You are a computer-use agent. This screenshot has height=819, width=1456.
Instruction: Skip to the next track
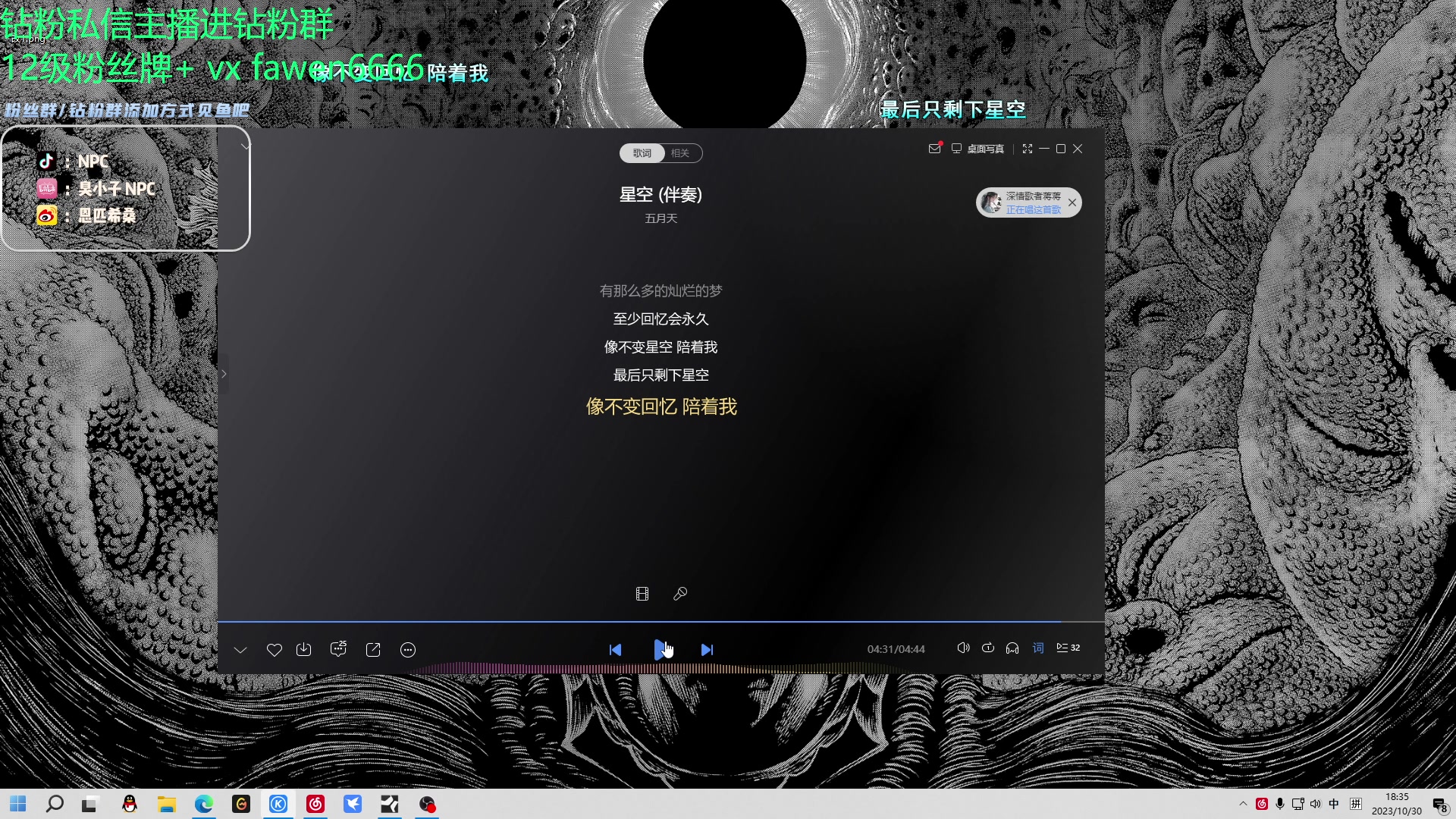tap(706, 650)
